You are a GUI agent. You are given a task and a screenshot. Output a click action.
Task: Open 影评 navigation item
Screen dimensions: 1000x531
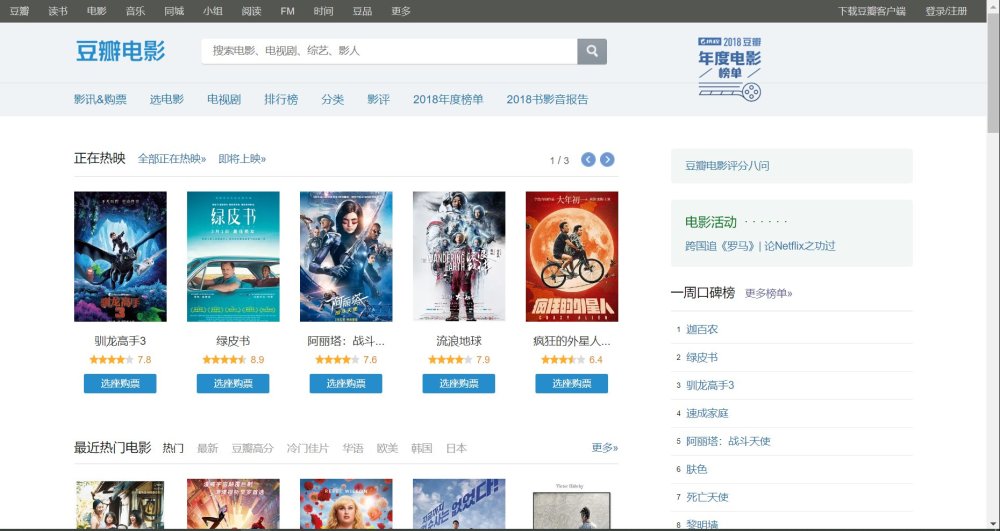pos(379,99)
